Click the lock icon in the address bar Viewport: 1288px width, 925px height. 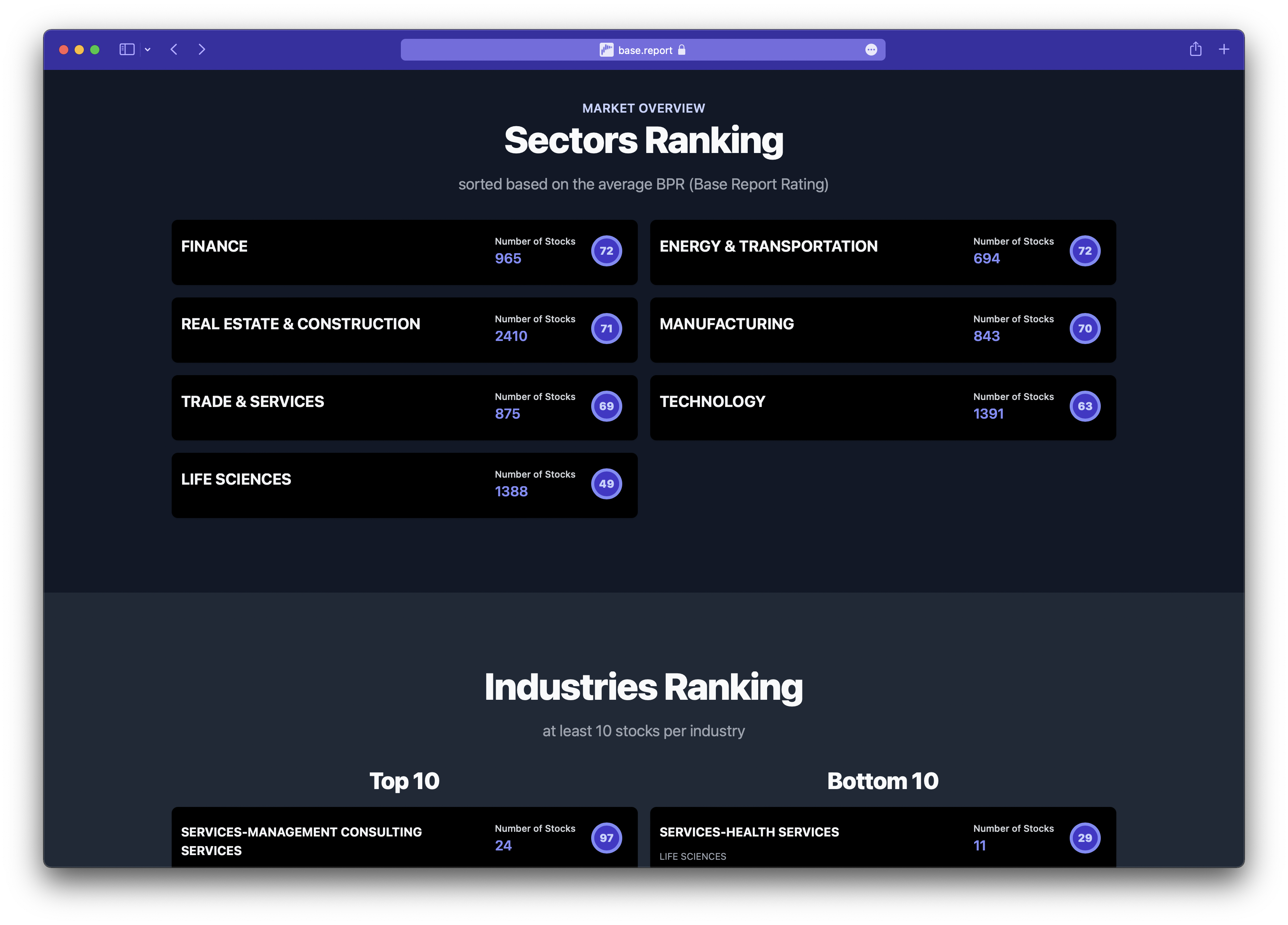tap(681, 50)
